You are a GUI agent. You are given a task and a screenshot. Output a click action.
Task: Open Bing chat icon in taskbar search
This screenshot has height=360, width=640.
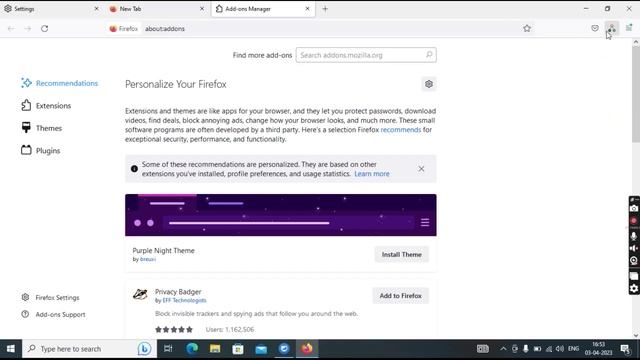coord(144,349)
